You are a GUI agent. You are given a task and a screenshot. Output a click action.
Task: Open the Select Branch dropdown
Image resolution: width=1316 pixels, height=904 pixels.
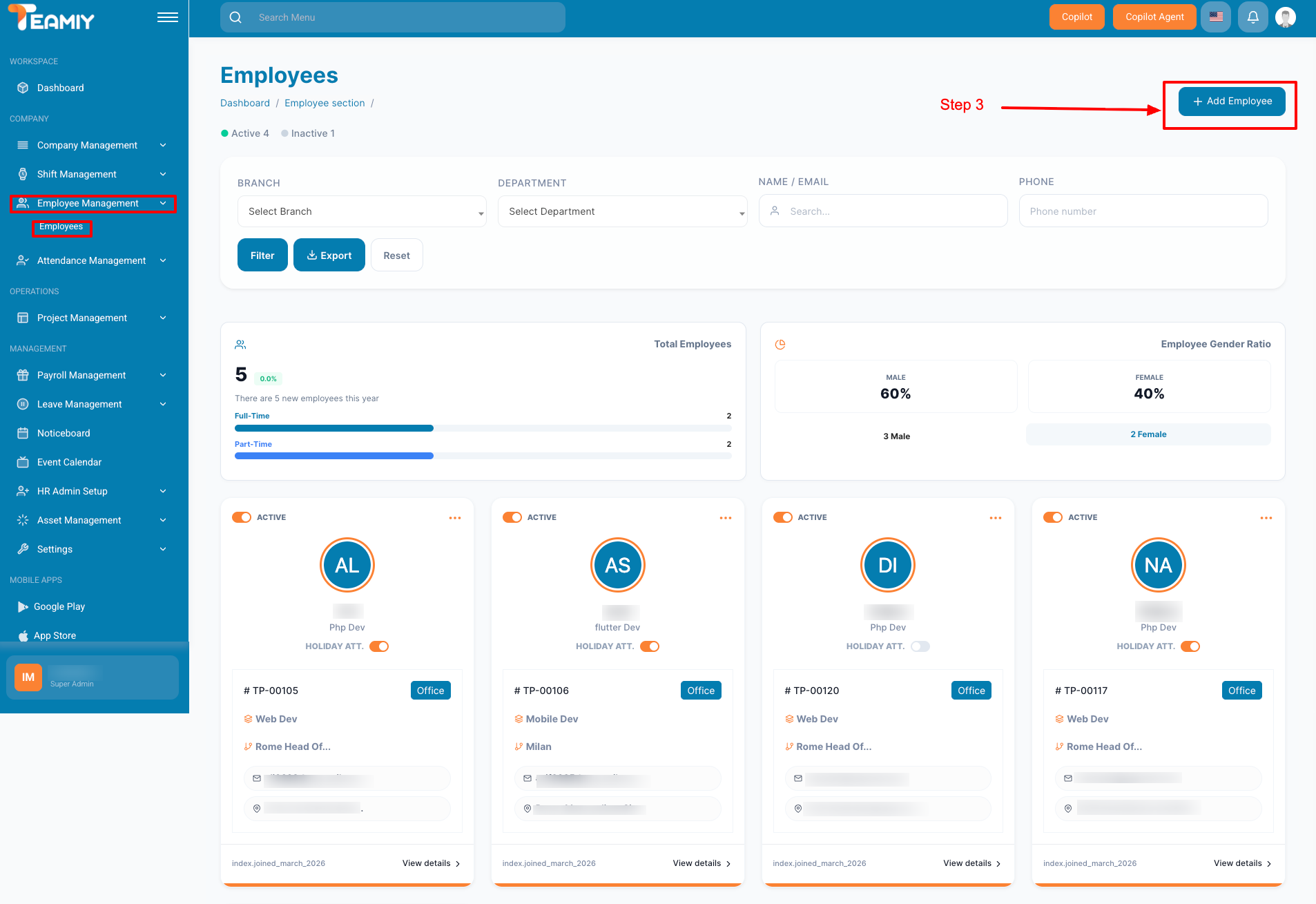(362, 211)
